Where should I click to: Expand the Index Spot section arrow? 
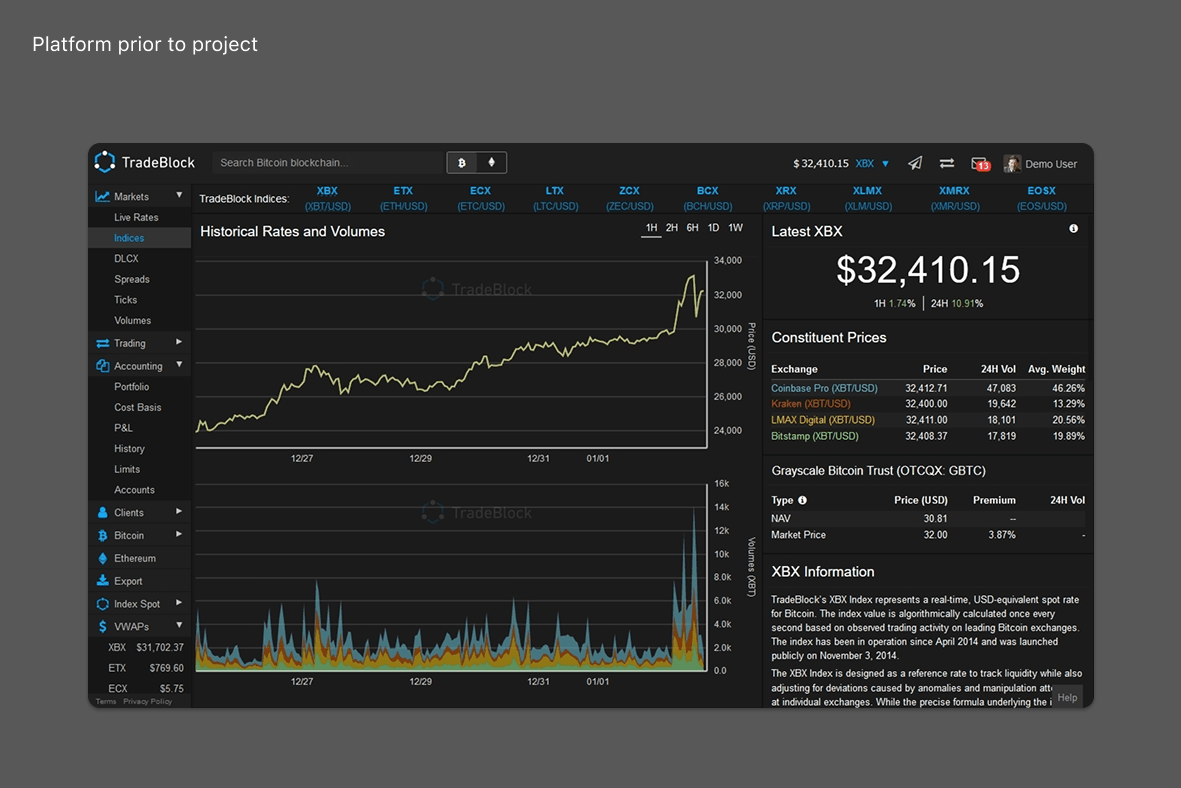tap(179, 603)
